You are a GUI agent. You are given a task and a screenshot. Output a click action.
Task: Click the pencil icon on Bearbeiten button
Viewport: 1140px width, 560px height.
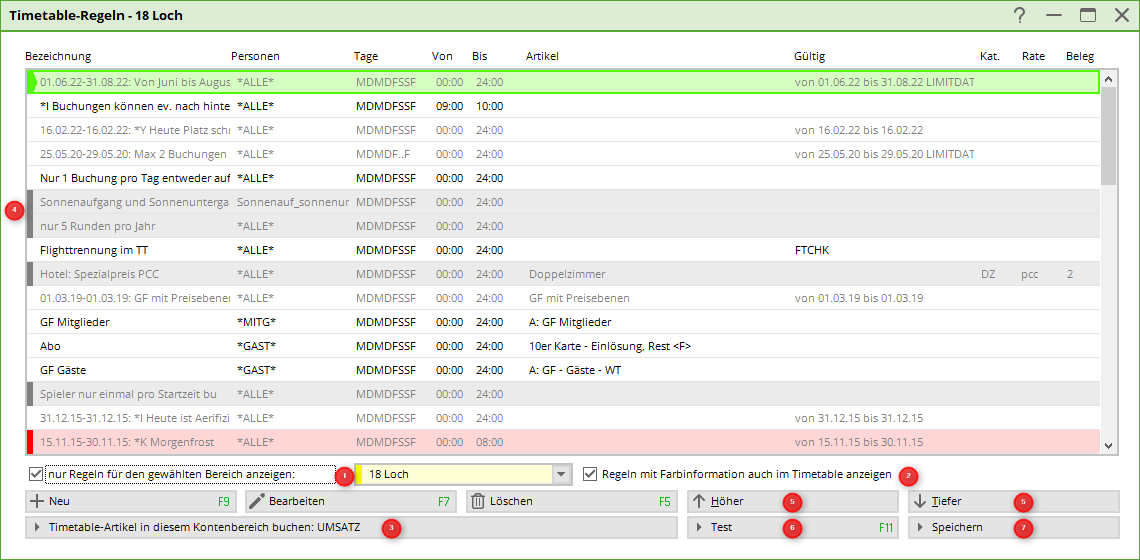point(256,501)
